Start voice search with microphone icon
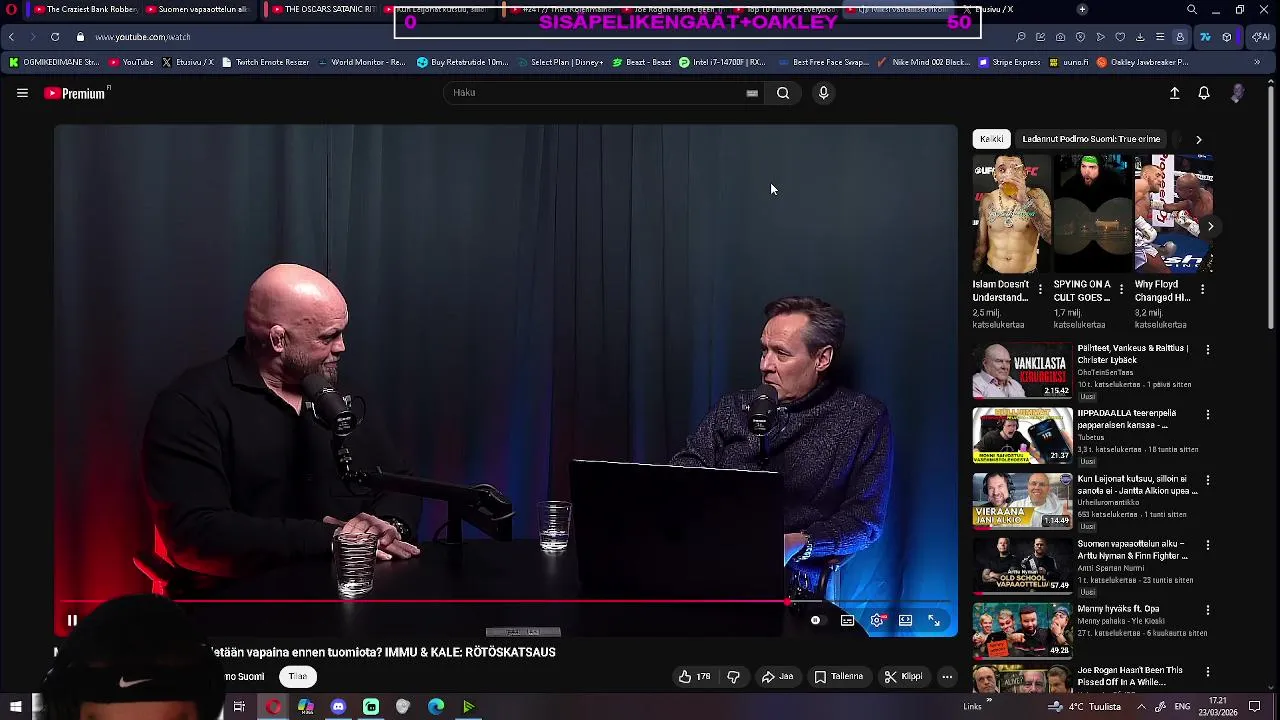Screen dimensions: 1280x720 (823, 93)
